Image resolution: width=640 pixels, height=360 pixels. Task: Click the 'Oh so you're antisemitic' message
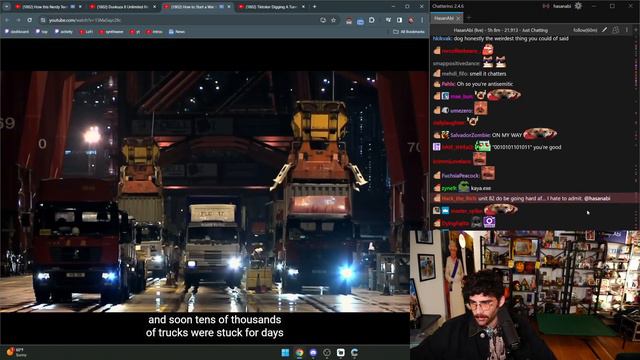click(485, 84)
